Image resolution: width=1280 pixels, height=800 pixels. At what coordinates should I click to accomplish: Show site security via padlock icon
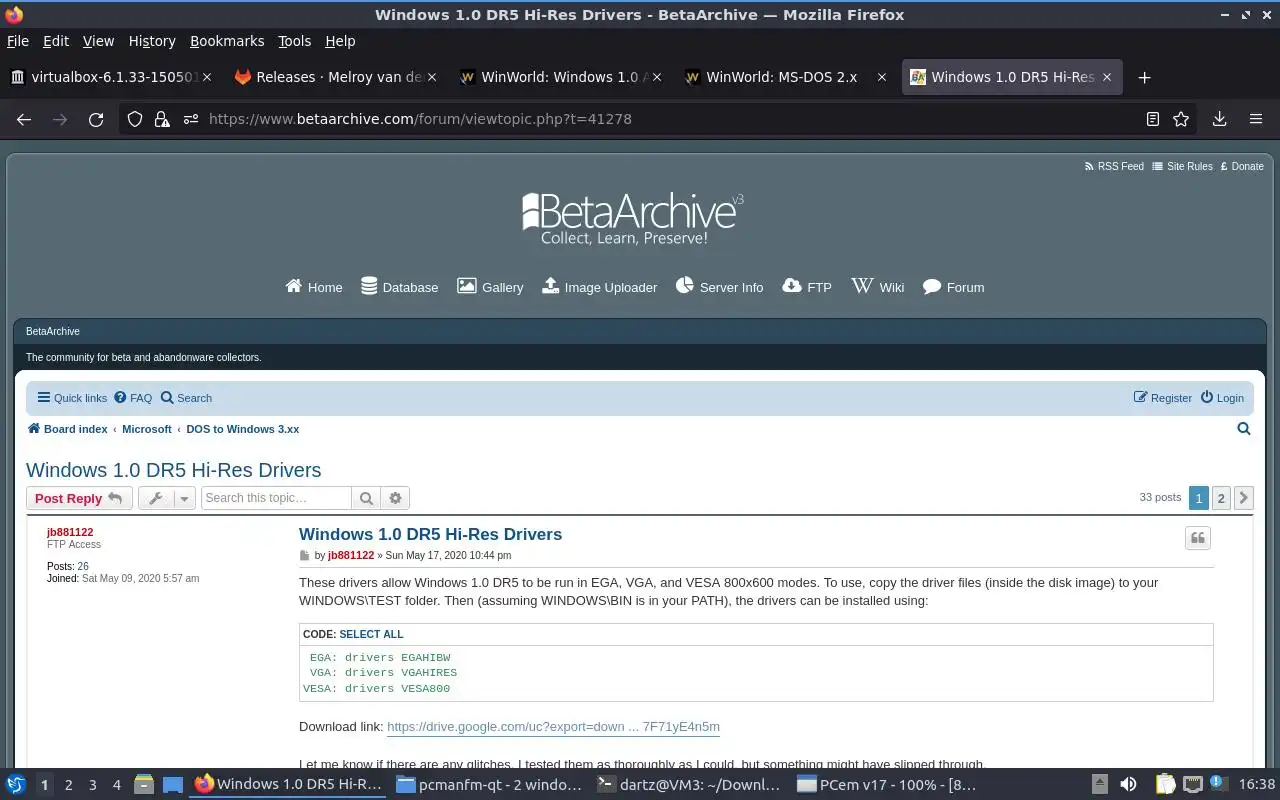click(162, 119)
